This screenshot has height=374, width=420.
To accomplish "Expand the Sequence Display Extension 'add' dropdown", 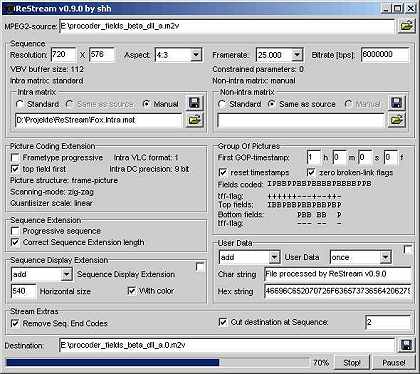I will (66, 274).
